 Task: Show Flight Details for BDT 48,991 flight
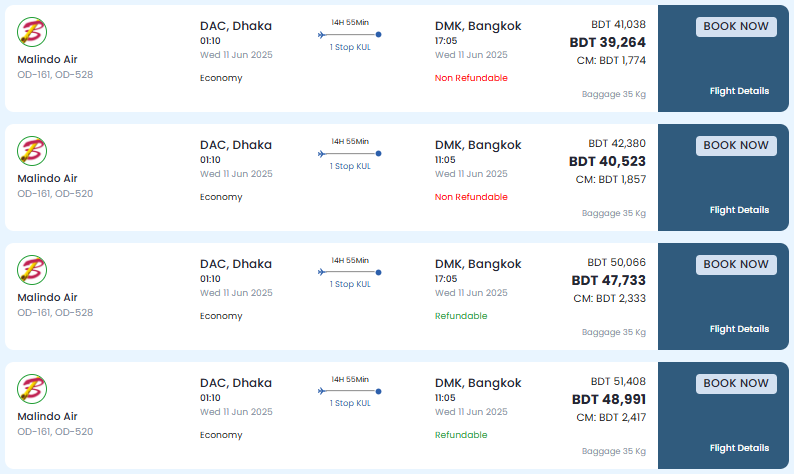tap(739, 448)
